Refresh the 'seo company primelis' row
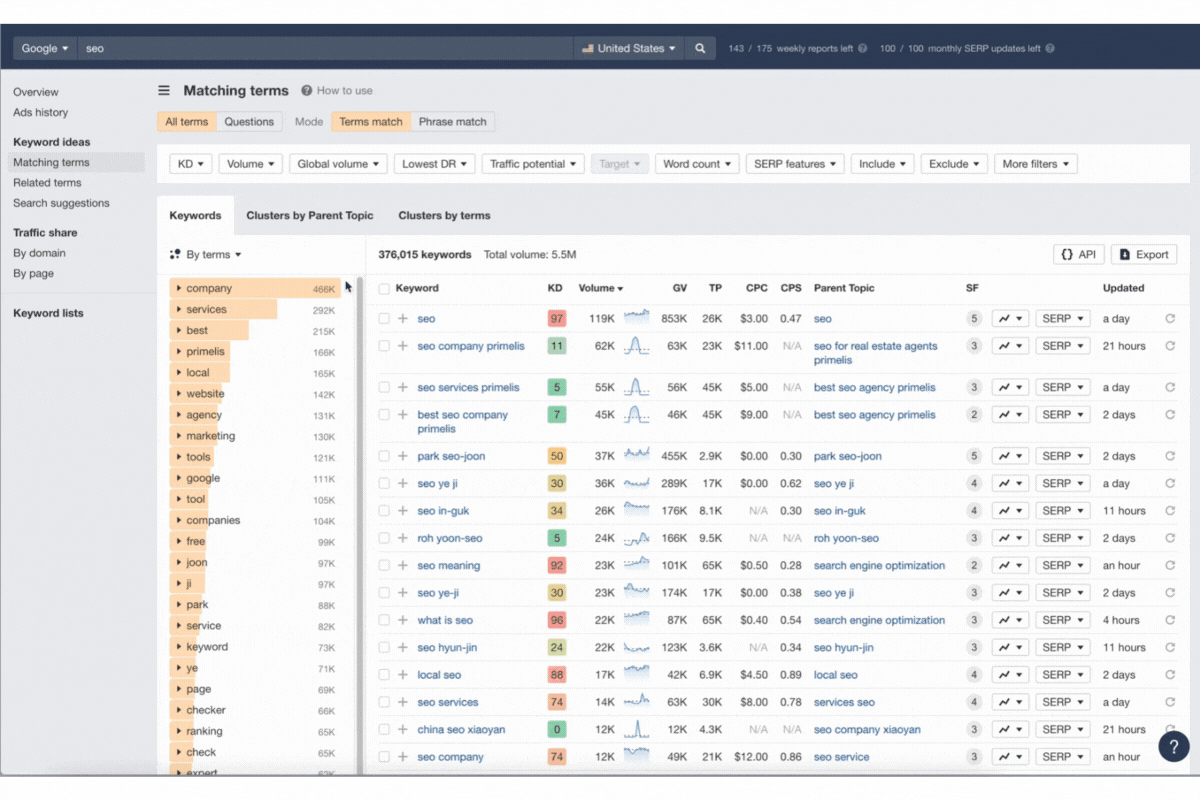This screenshot has width=1200, height=800. 1170,346
